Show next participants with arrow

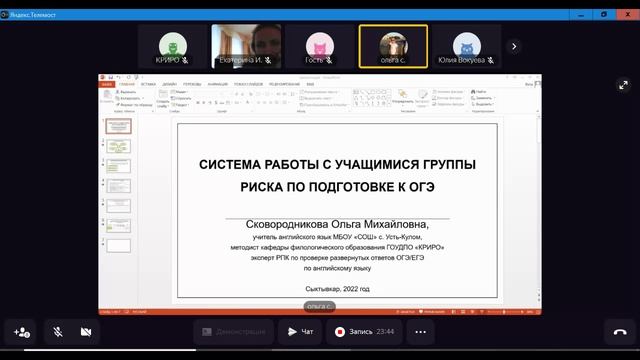coord(514,47)
